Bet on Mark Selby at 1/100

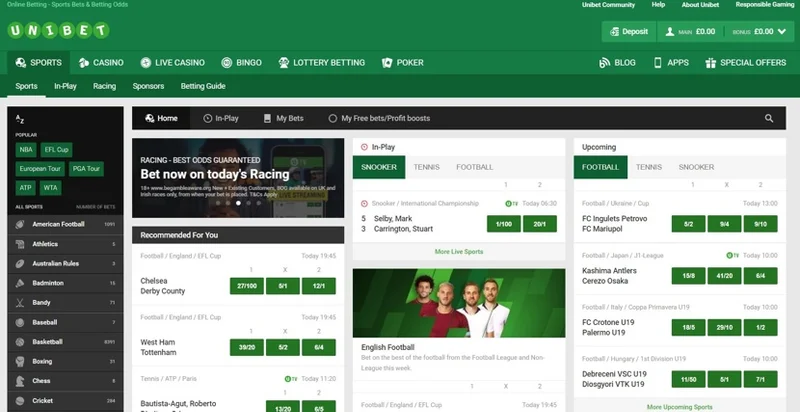pyautogui.click(x=504, y=224)
